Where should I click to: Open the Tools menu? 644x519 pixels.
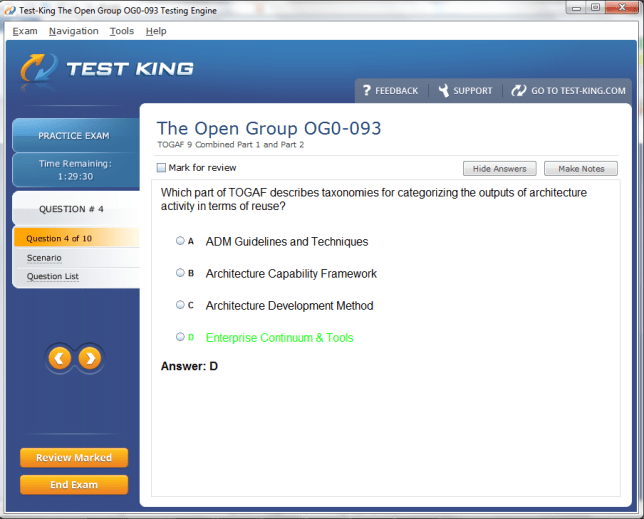(x=121, y=31)
